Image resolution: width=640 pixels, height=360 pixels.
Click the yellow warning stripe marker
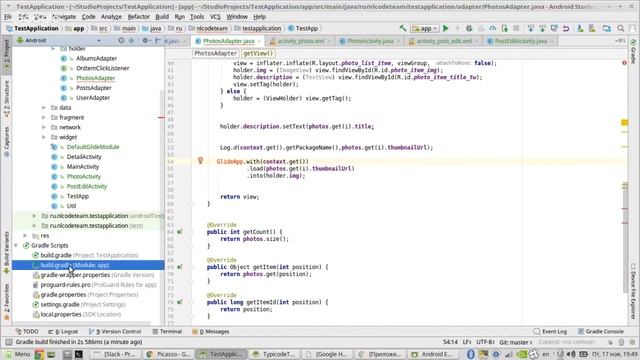pyautogui.click(x=624, y=122)
